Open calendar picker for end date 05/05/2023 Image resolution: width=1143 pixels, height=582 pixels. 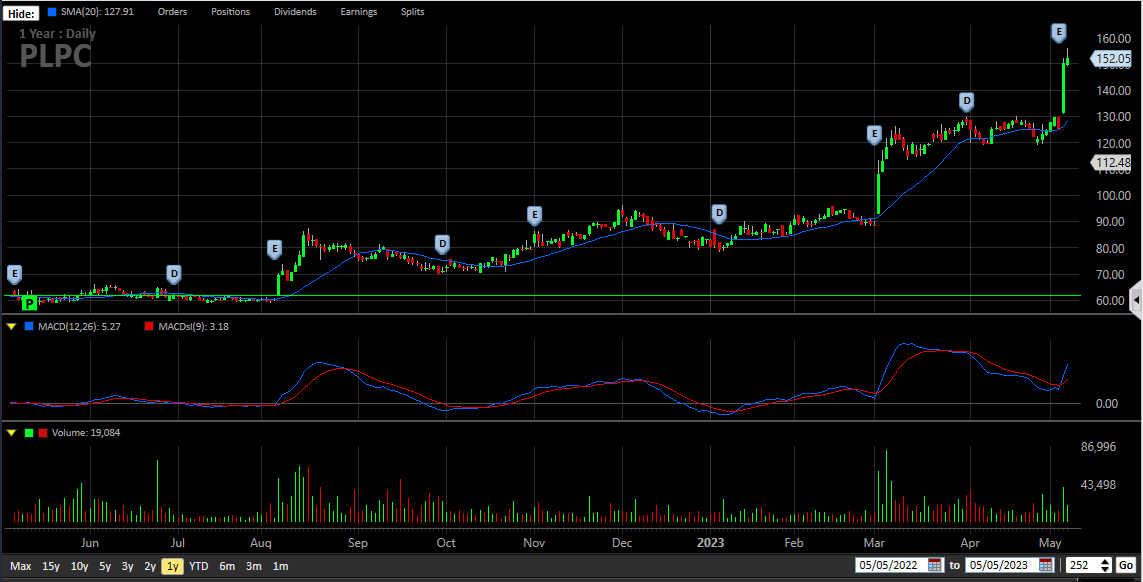click(1046, 565)
